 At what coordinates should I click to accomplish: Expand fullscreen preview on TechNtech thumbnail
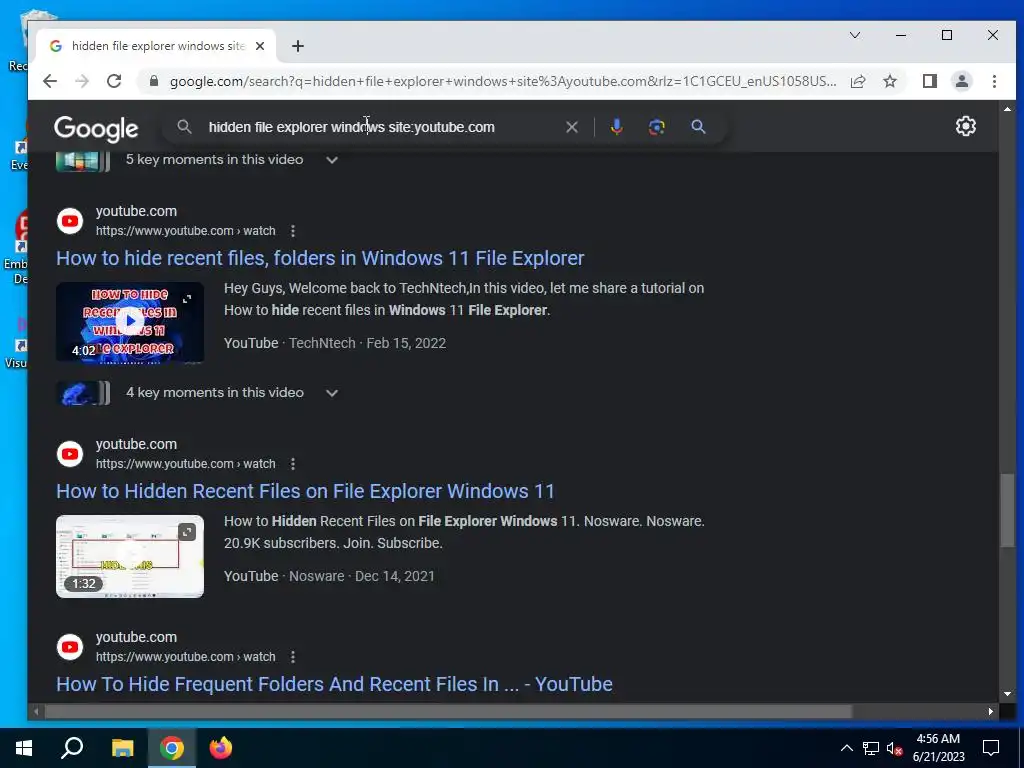click(x=187, y=298)
